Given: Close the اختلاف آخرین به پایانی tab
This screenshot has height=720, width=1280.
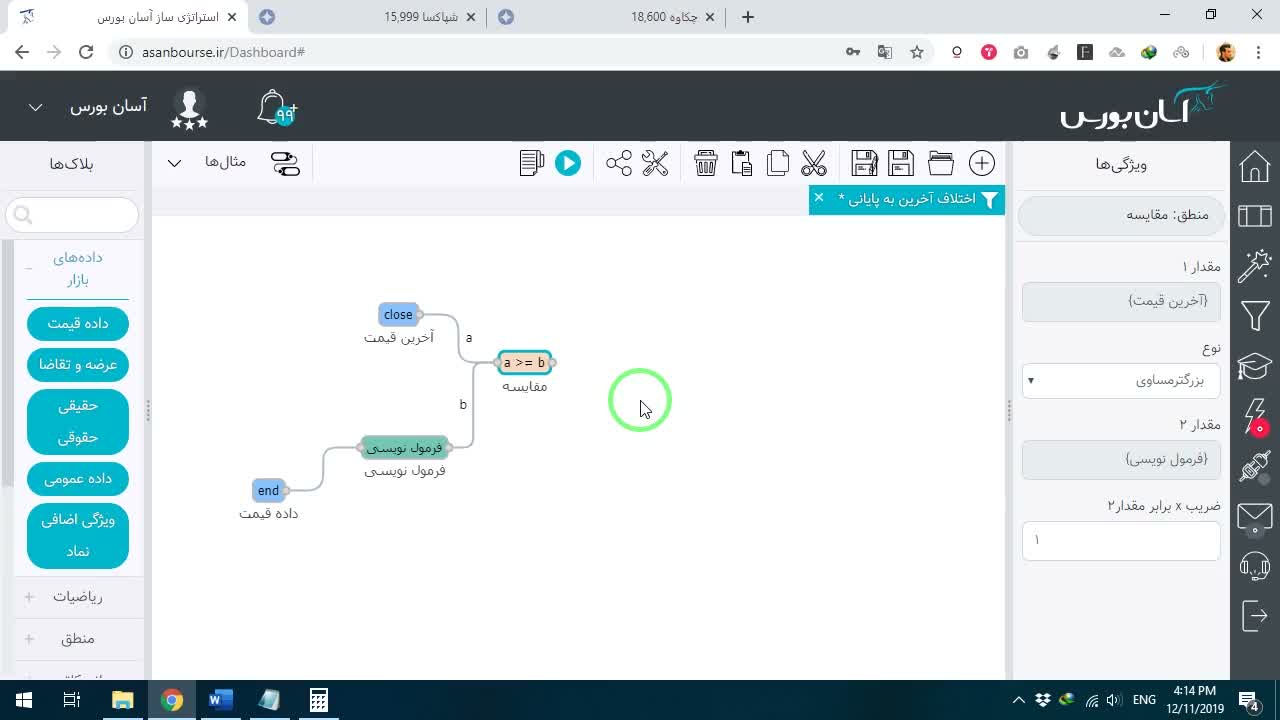Looking at the screenshot, I should coord(818,198).
